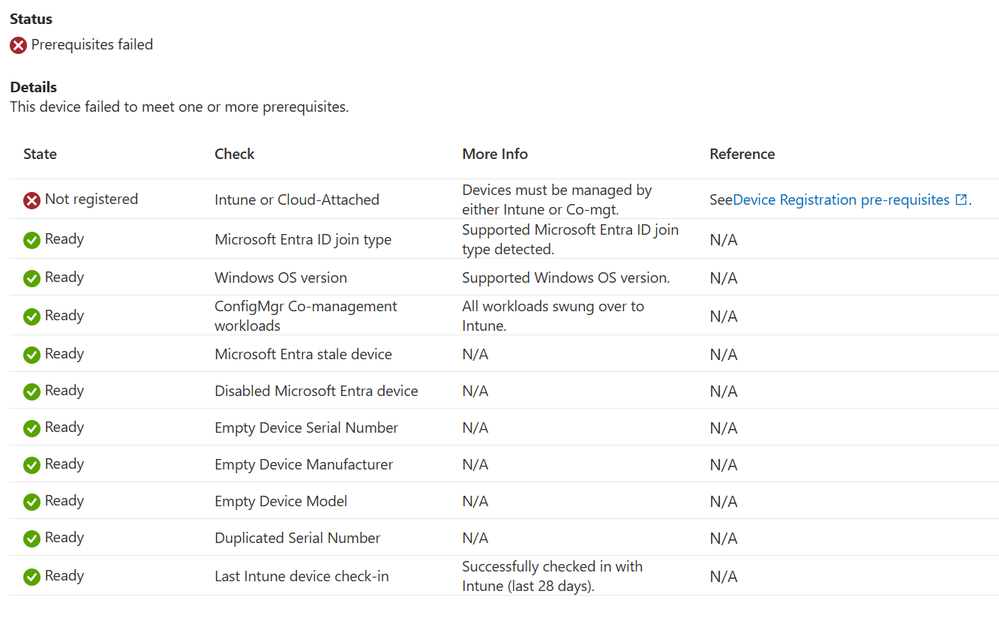This screenshot has width=999, height=627.
Task: Click green check icon for Duplicated Serial Number
Action: click(x=32, y=539)
